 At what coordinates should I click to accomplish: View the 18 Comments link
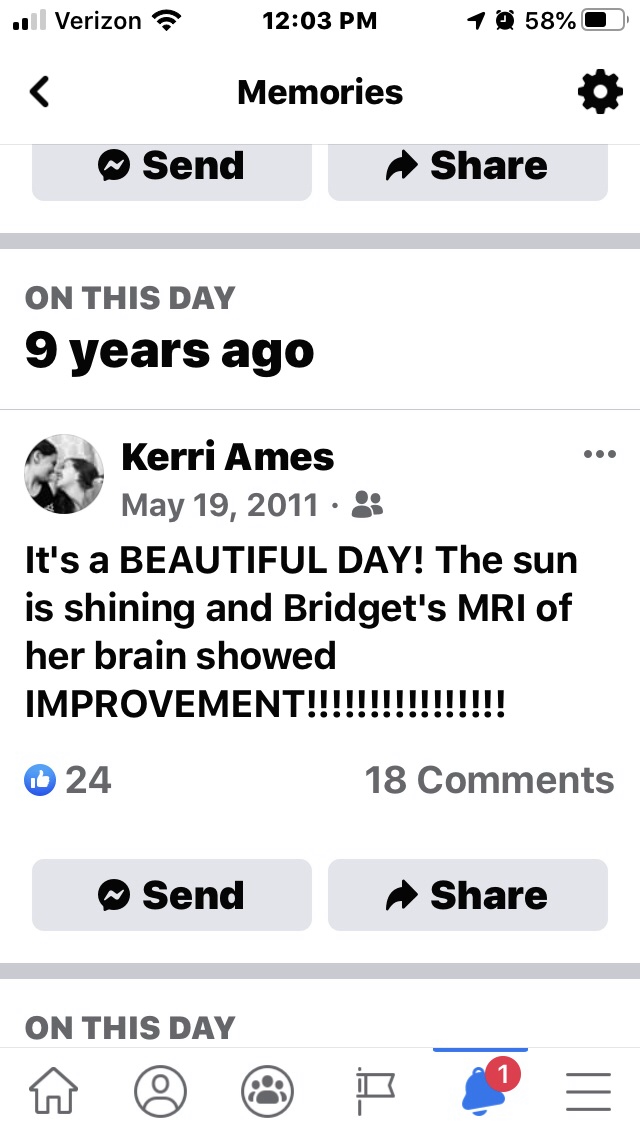coord(489,780)
